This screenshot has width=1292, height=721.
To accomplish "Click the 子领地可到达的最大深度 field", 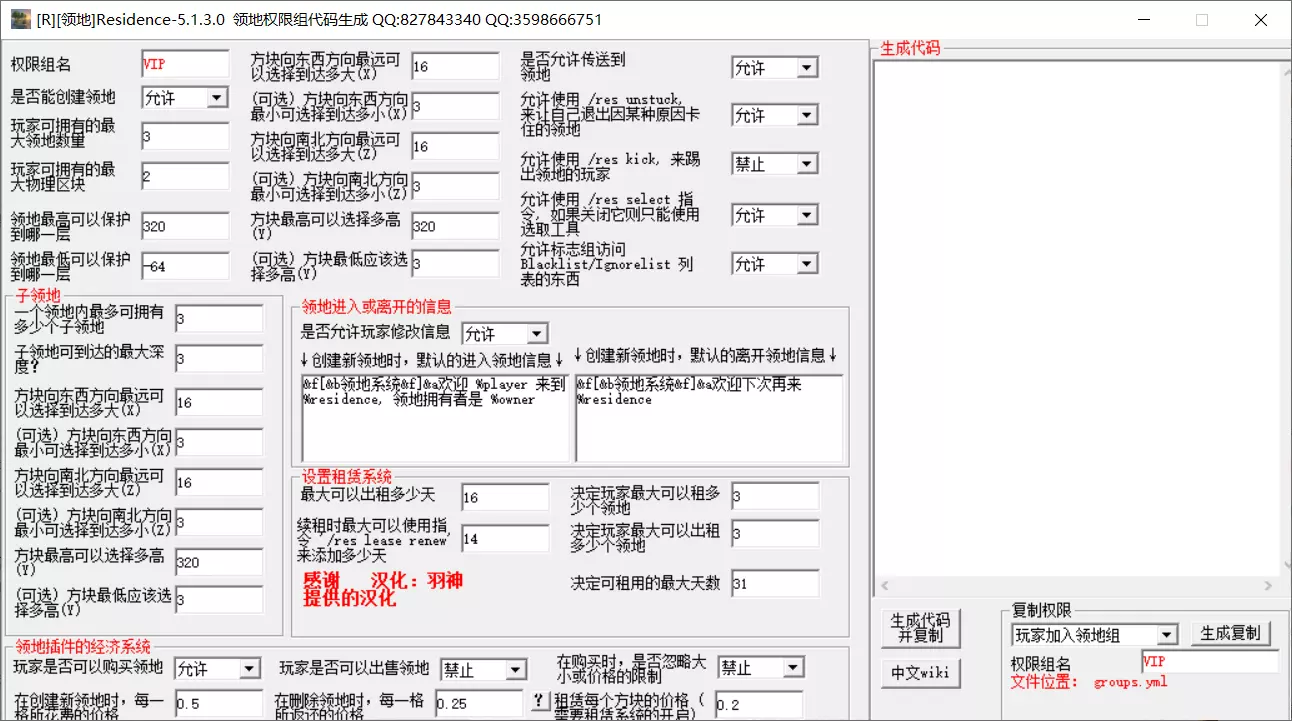I will pos(219,358).
